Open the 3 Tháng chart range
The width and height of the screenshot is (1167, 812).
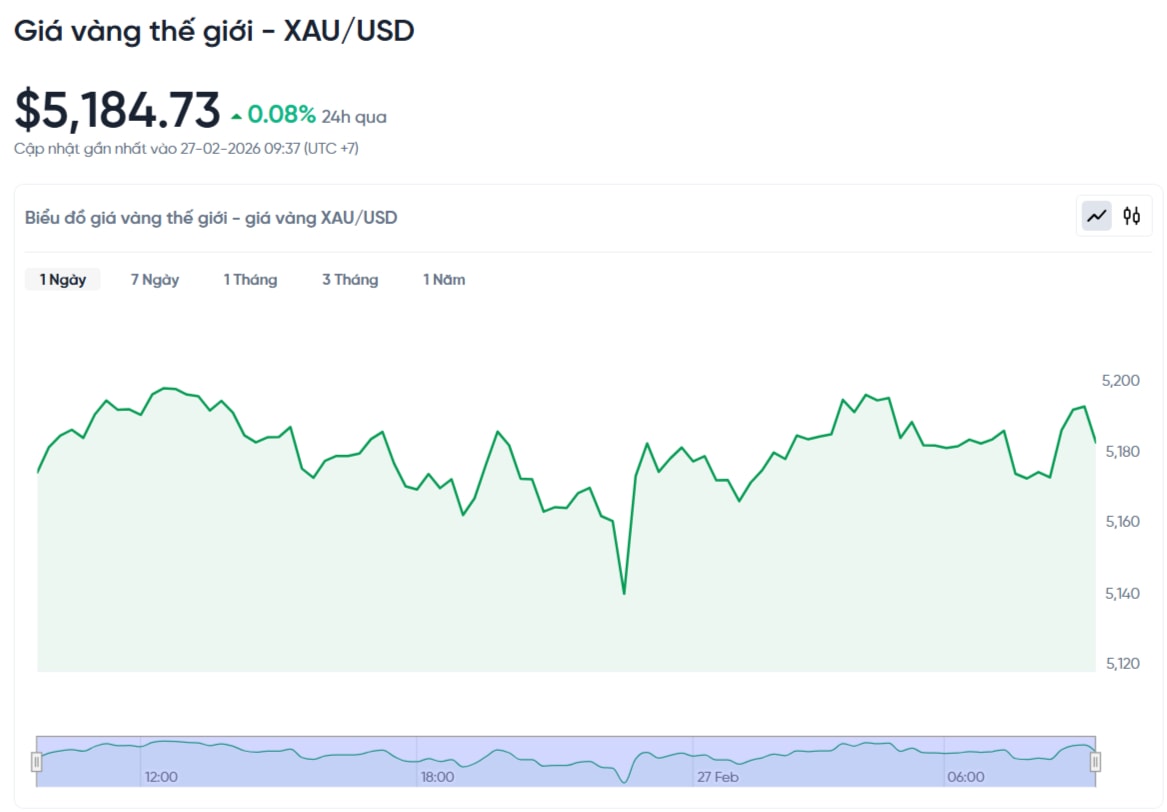tap(350, 280)
